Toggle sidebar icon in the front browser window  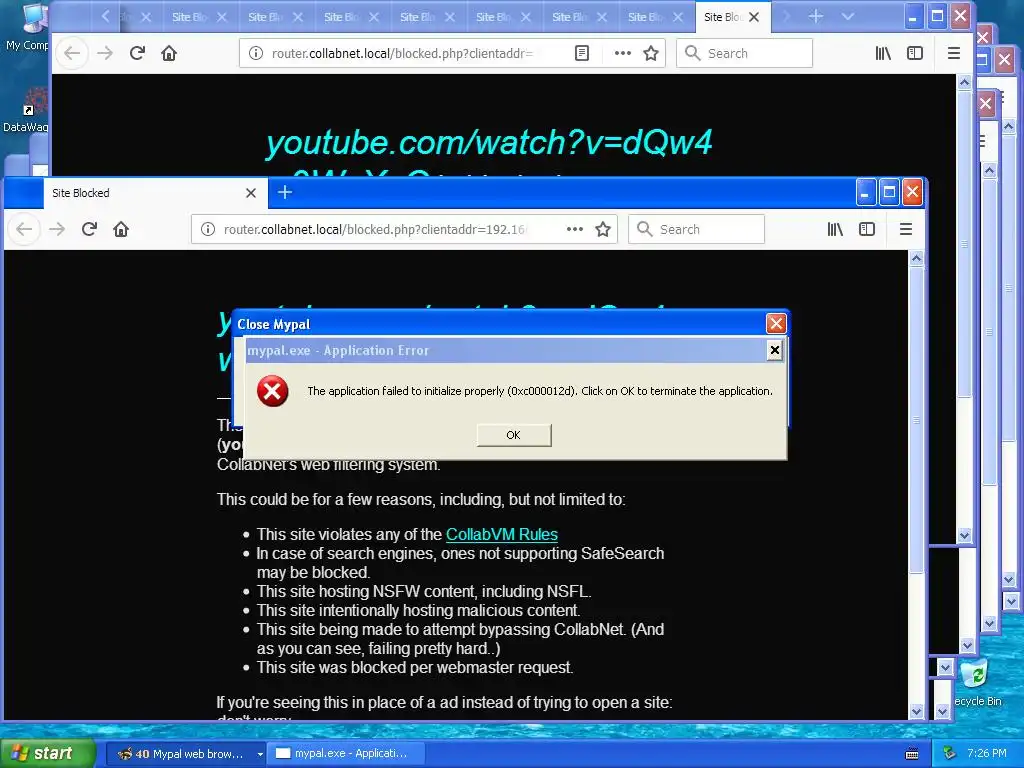point(867,229)
